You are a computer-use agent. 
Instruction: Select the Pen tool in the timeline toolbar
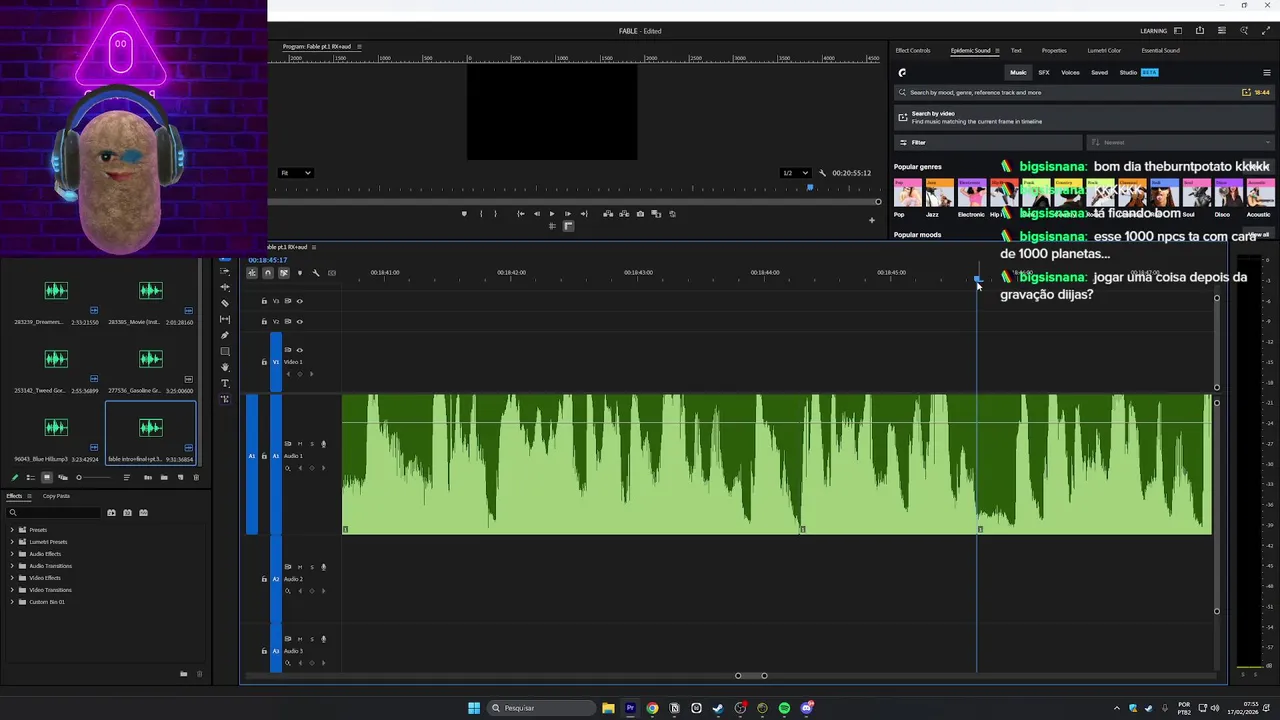point(225,335)
